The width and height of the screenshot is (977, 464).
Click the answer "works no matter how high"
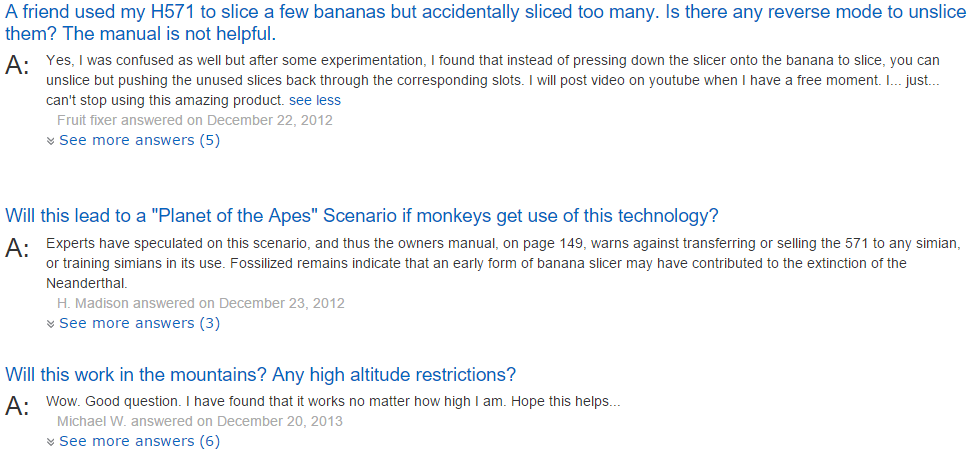(333, 401)
